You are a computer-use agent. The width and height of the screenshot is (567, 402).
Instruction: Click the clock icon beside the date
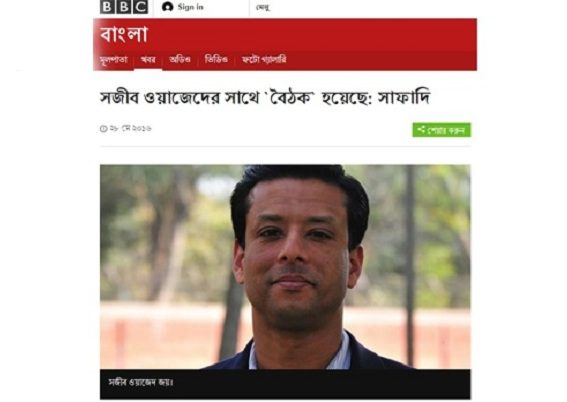[103, 129]
